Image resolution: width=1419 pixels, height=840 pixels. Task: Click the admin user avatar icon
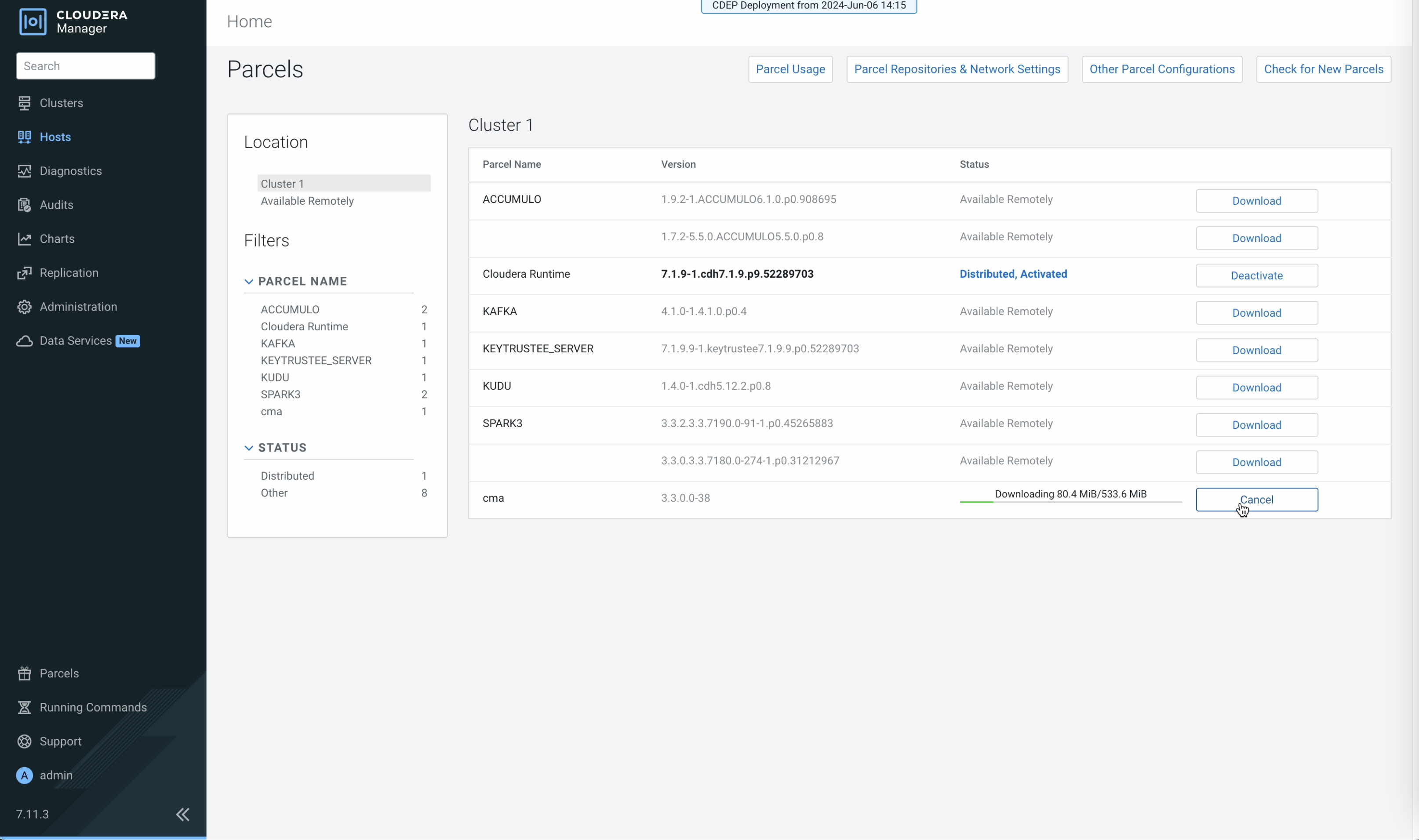point(24,775)
